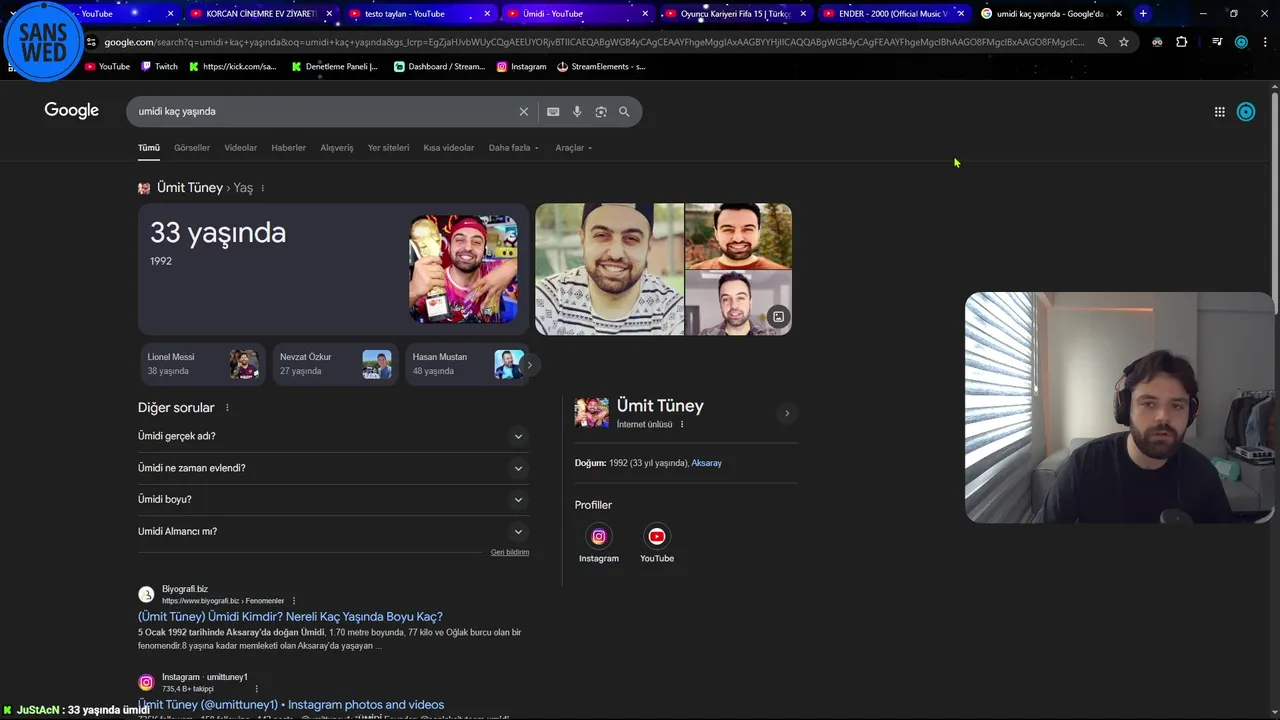Open three-dot options beside Ümit Tüney Yaş
The height and width of the screenshot is (720, 1280).
pyautogui.click(x=262, y=188)
